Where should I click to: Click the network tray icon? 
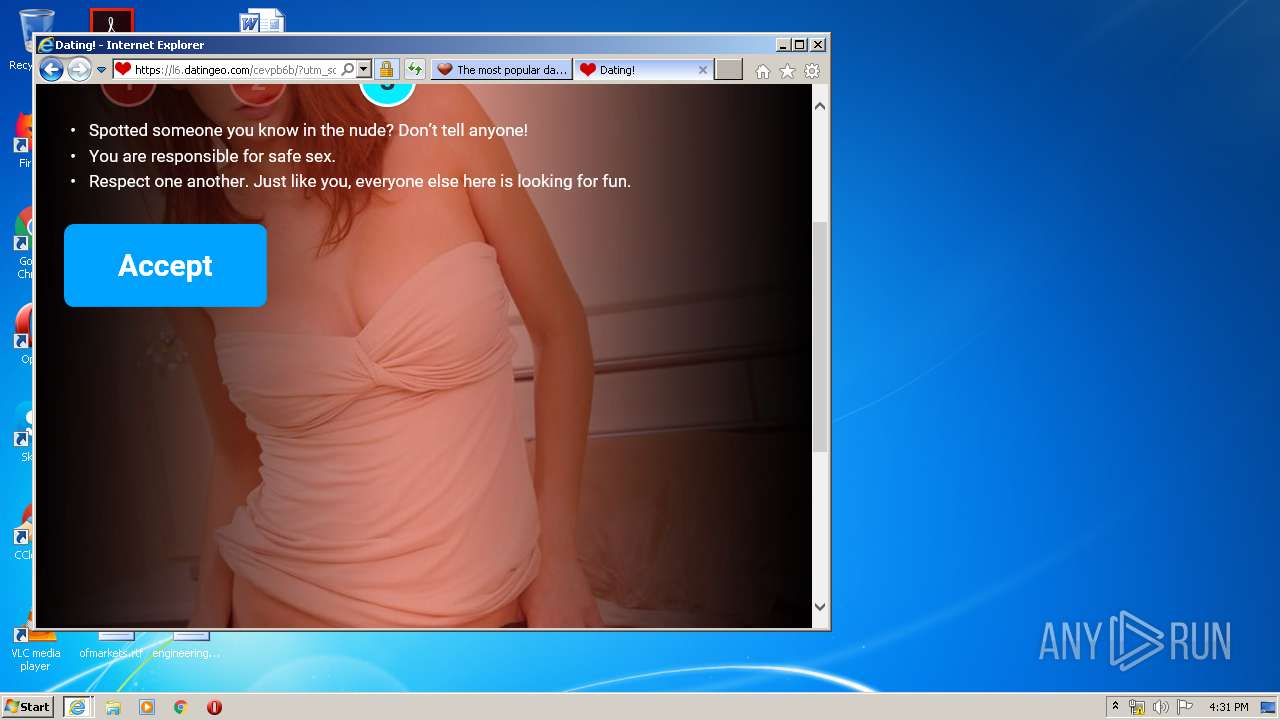(x=1137, y=707)
